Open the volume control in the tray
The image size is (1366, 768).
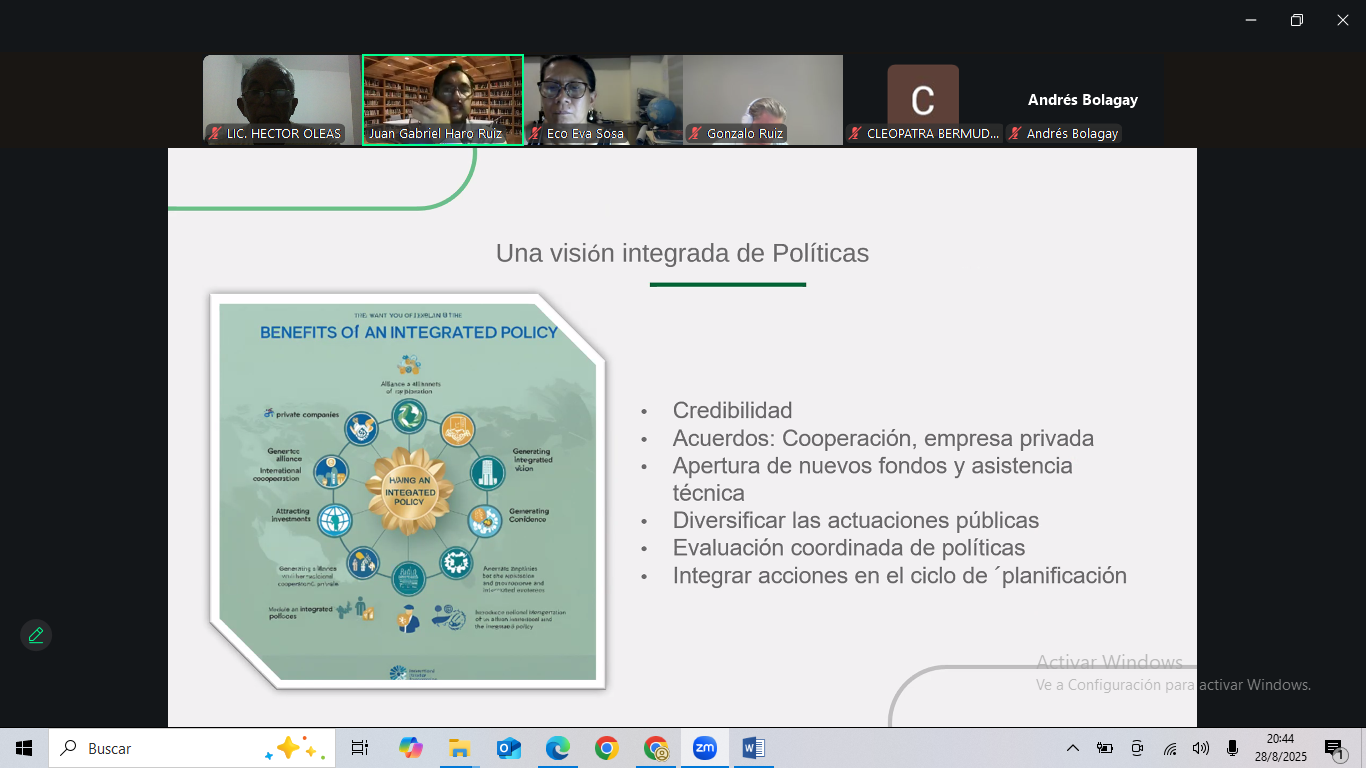[x=1201, y=748]
